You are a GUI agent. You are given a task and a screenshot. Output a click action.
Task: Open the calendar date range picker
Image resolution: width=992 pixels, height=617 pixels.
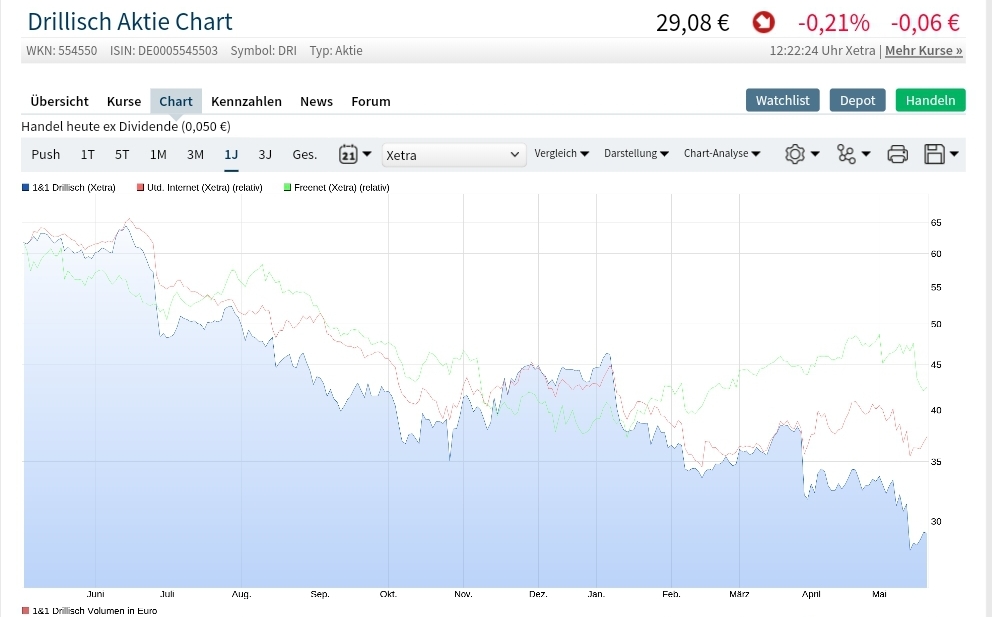tap(355, 154)
